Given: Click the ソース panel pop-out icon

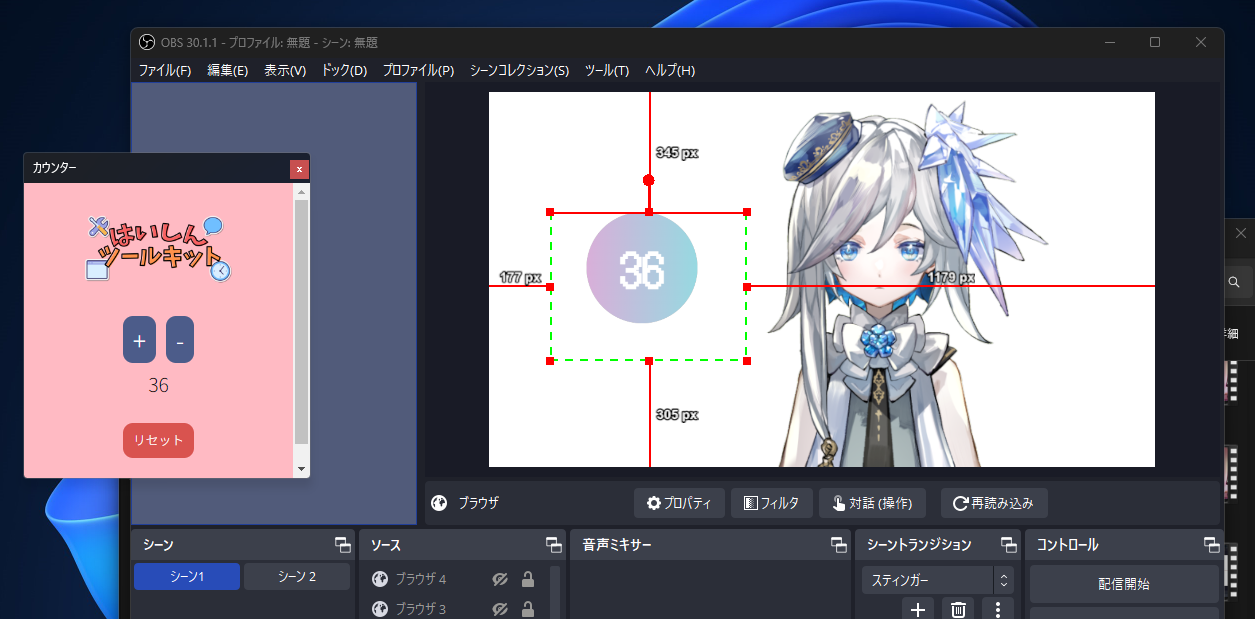Looking at the screenshot, I should click(553, 545).
